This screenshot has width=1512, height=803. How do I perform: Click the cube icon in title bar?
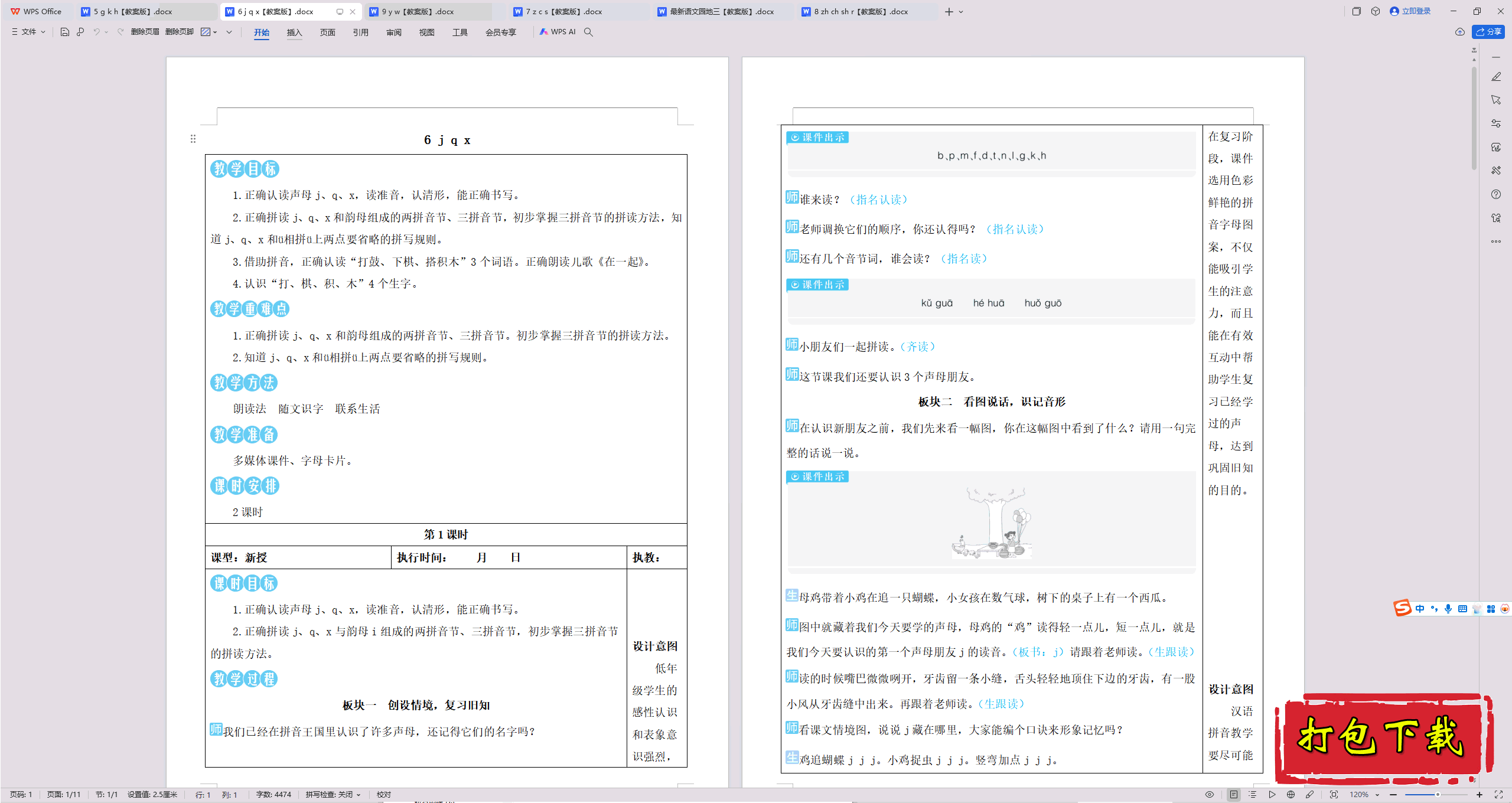coord(1376,11)
